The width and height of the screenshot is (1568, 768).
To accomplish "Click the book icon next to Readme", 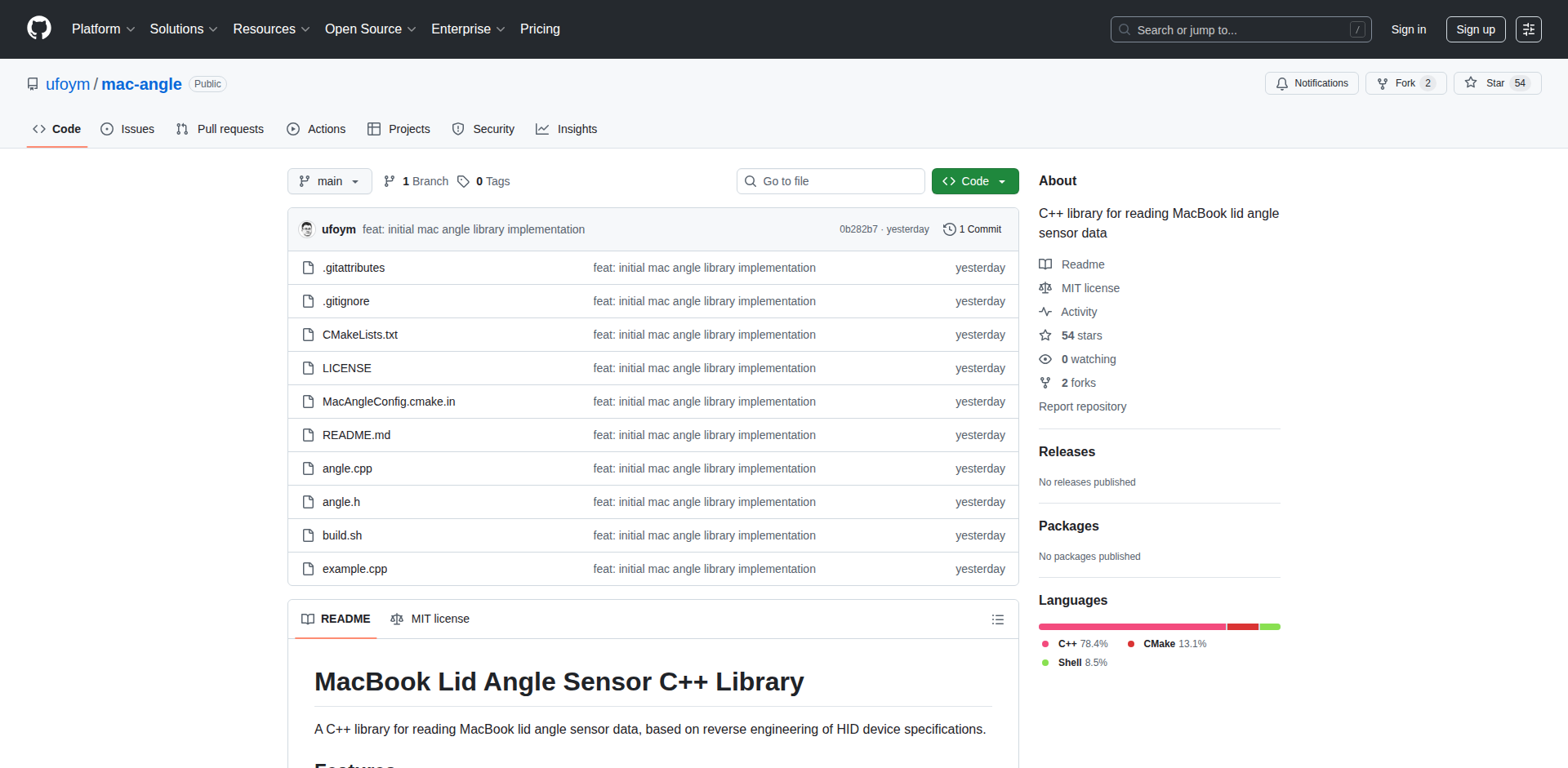I will (x=1045, y=264).
